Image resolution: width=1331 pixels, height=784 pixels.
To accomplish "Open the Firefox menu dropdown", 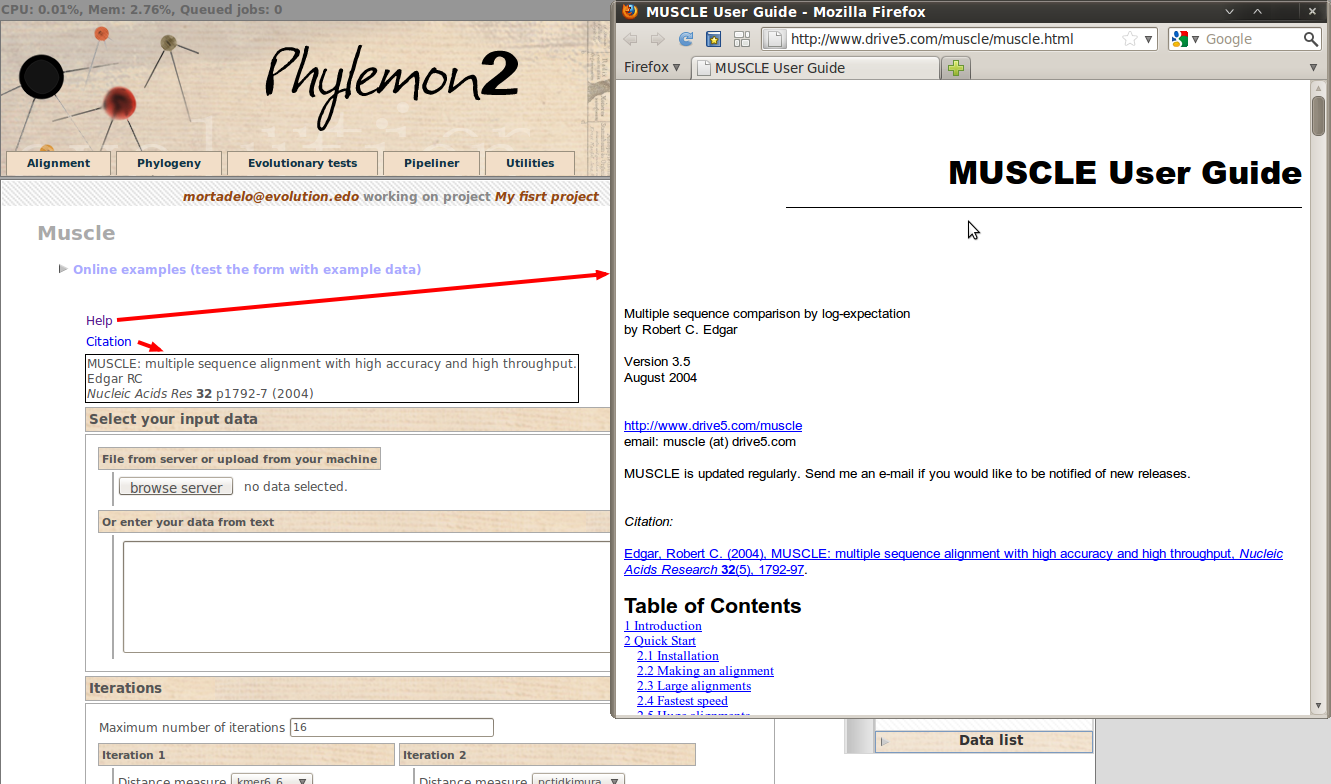I will [651, 67].
